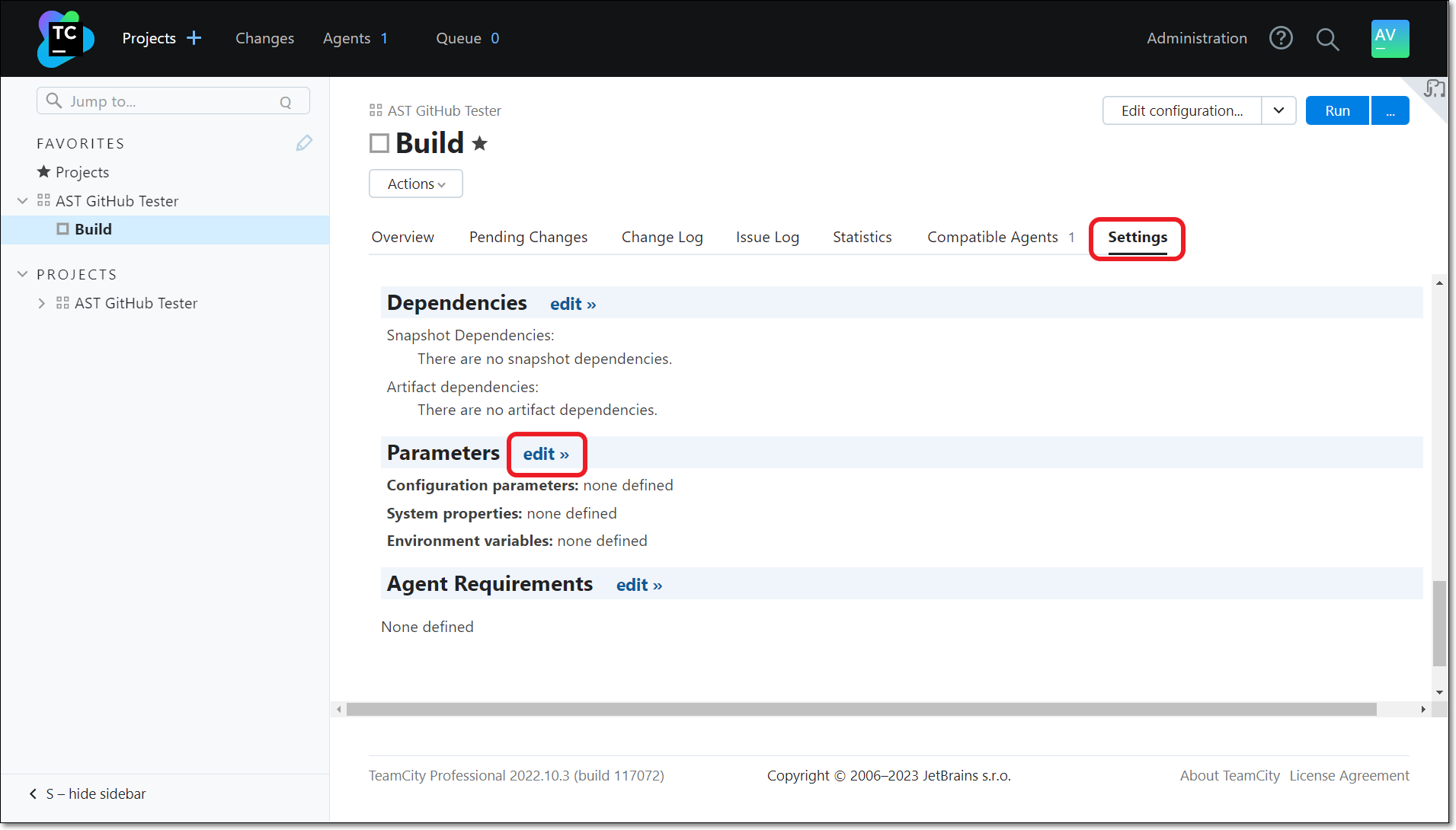This screenshot has width=1456, height=830.
Task: Open the Change Log tab
Action: tap(662, 237)
